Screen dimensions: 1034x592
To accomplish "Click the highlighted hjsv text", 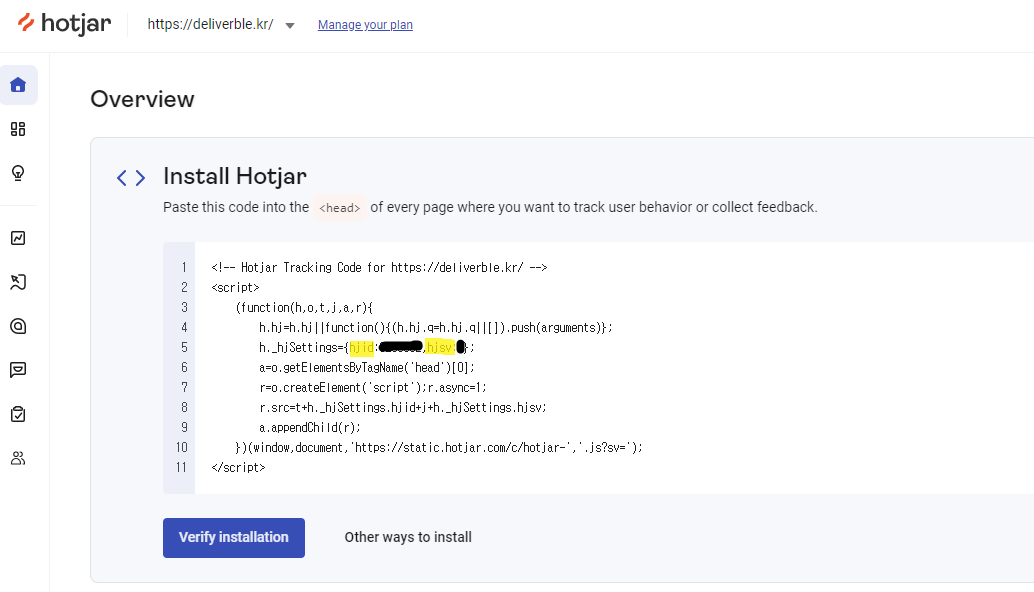I will tap(440, 347).
